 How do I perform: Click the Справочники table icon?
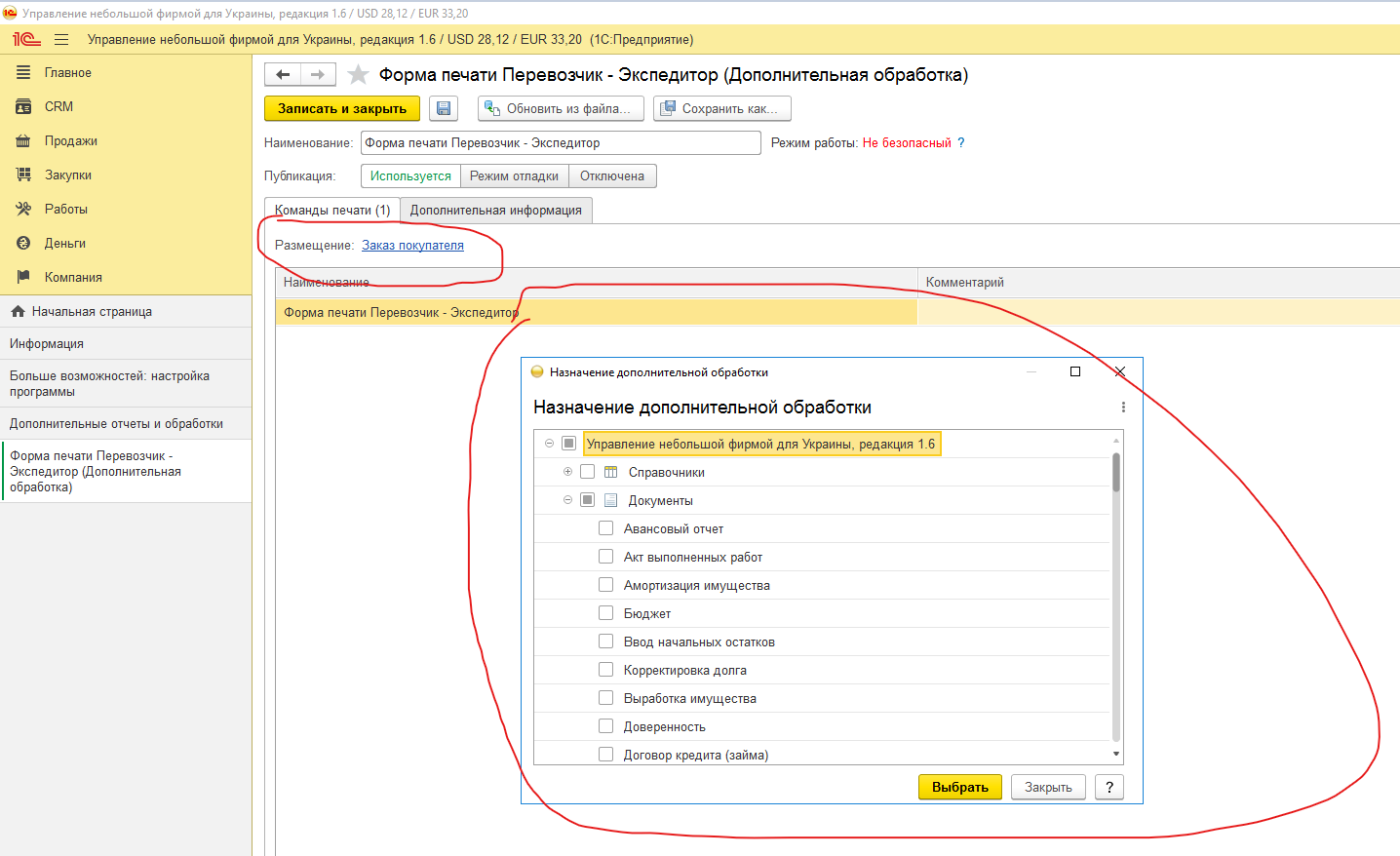tap(611, 472)
